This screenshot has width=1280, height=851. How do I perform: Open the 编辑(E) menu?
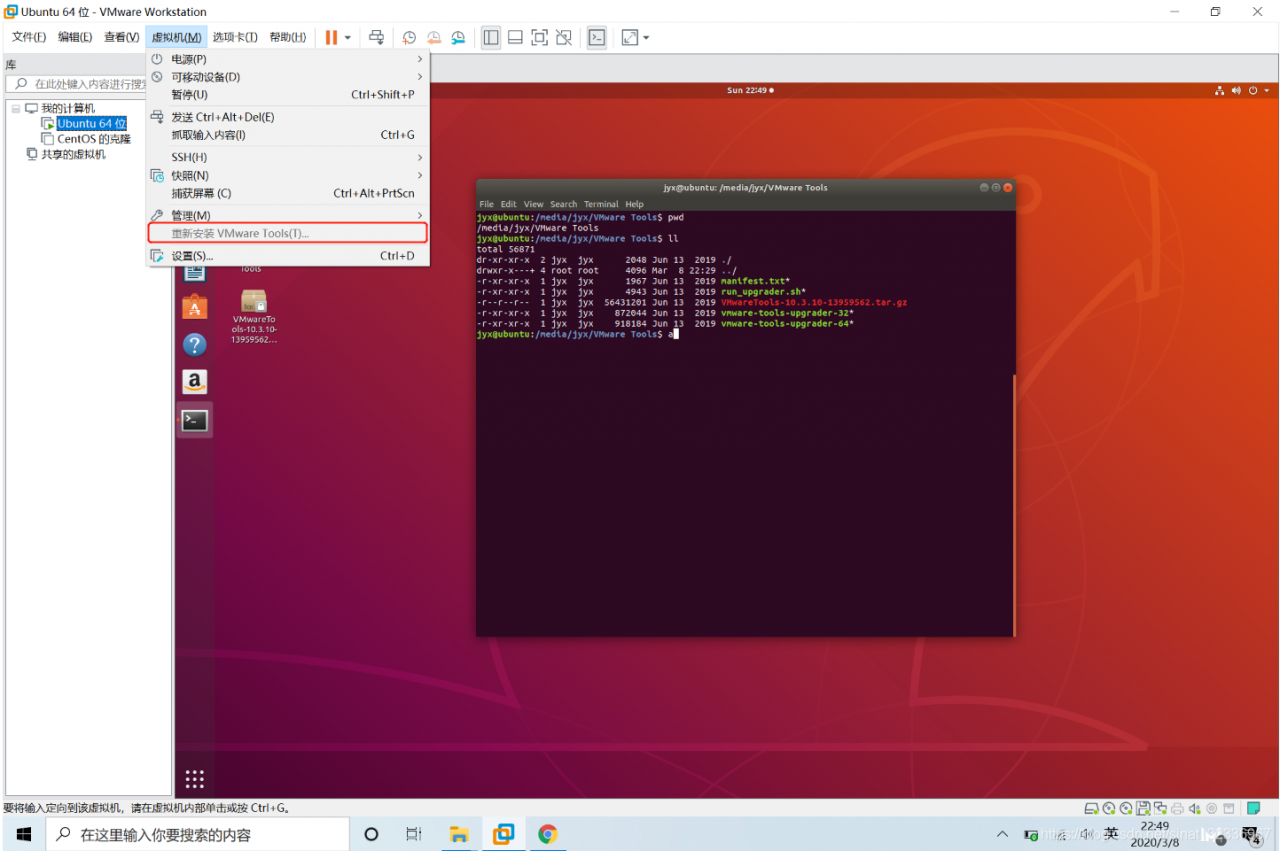pyautogui.click(x=75, y=38)
